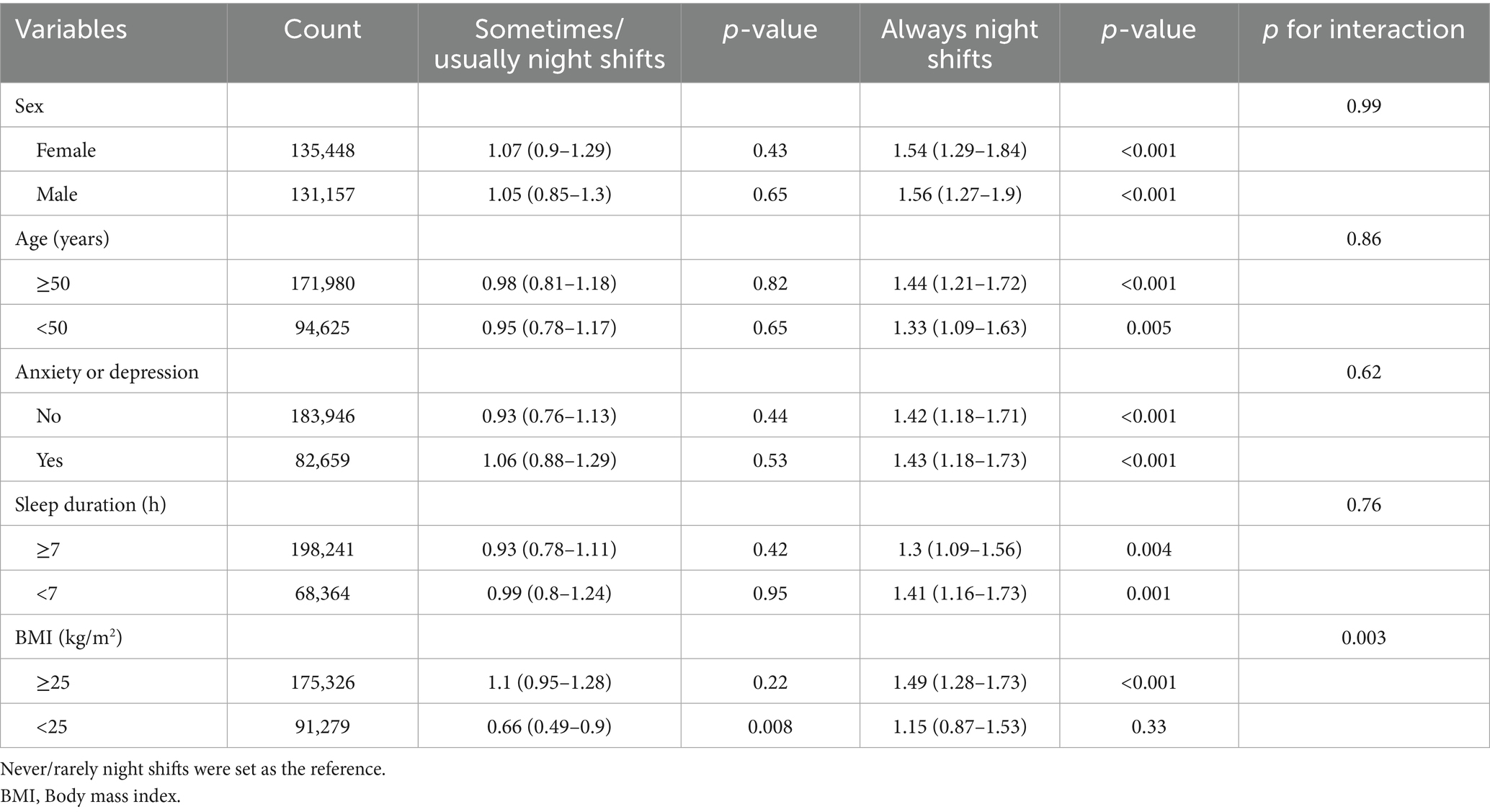Click the "Always night shifts" header cell
Viewport: 1490px width, 812px height.
(x=959, y=44)
